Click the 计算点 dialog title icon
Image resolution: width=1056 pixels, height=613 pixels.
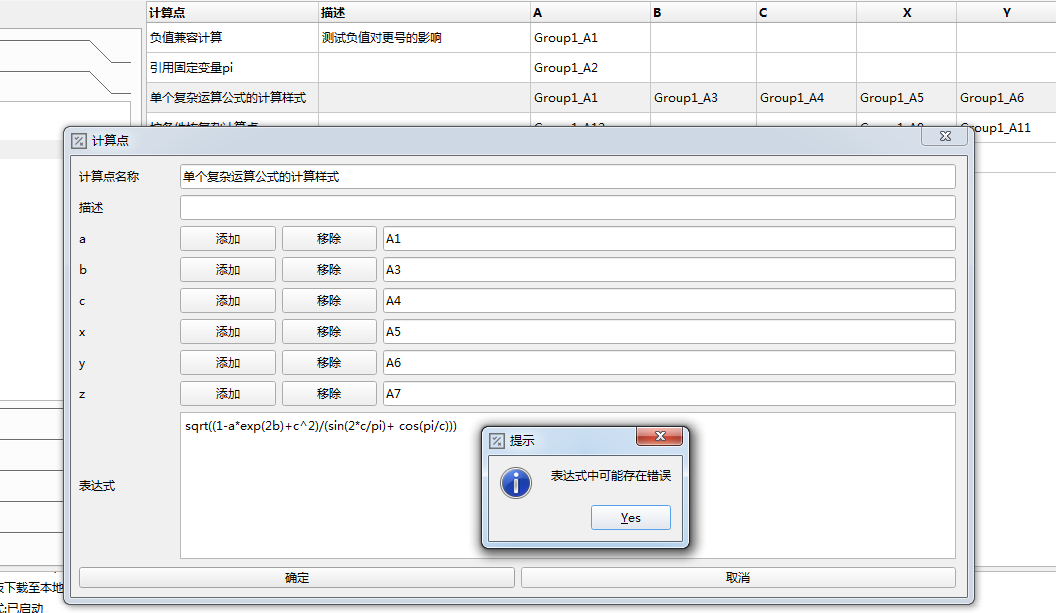(80, 141)
